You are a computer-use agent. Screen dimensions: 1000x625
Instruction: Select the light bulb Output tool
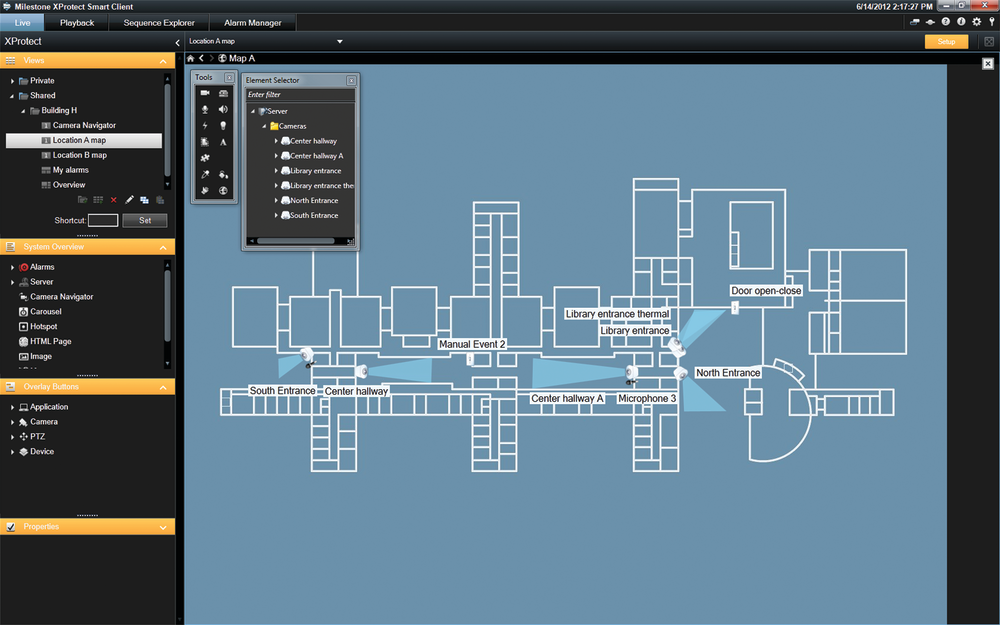tap(224, 126)
